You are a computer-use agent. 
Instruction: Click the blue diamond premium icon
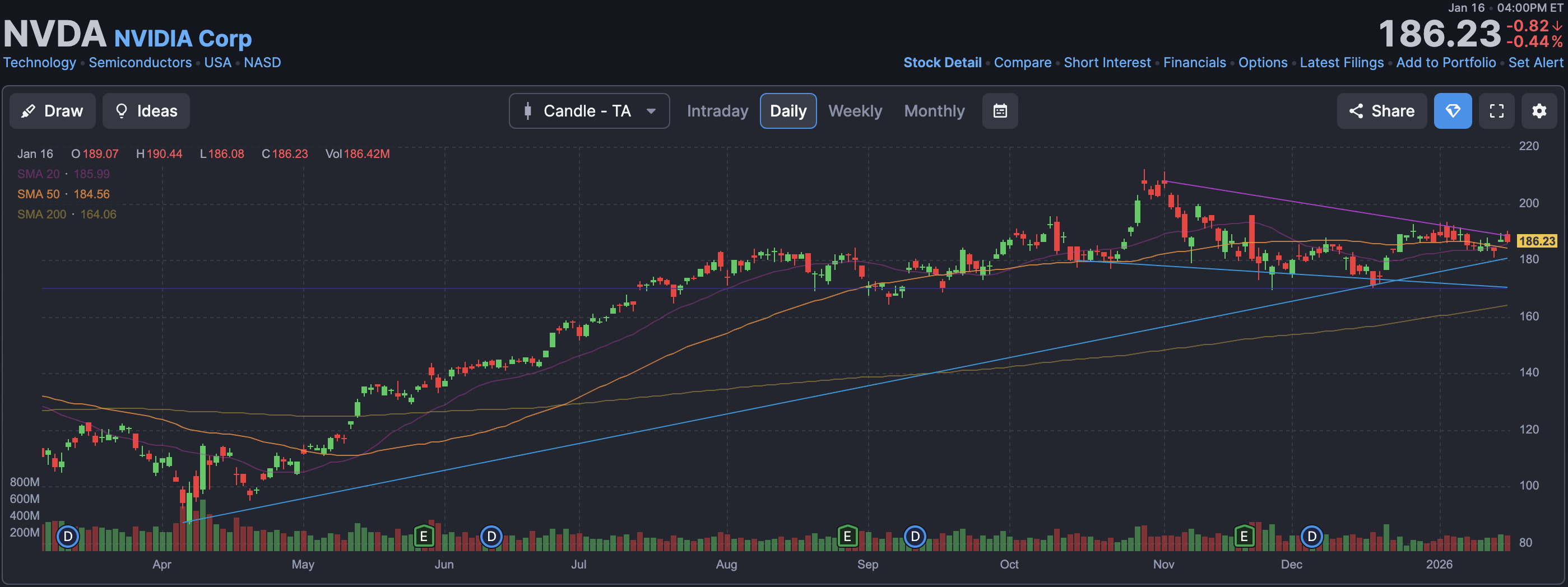[x=1453, y=111]
